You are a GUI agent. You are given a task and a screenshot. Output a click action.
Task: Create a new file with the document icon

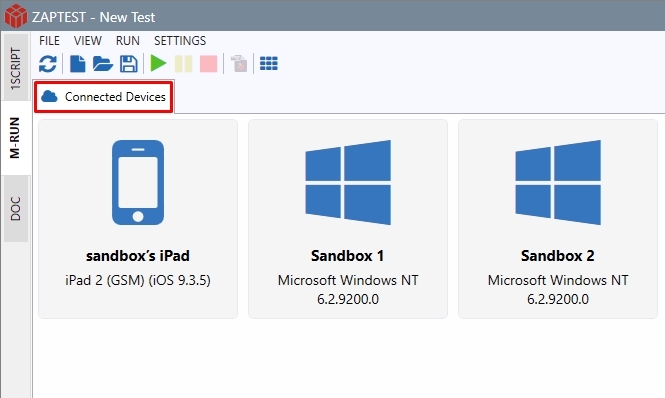(x=77, y=64)
